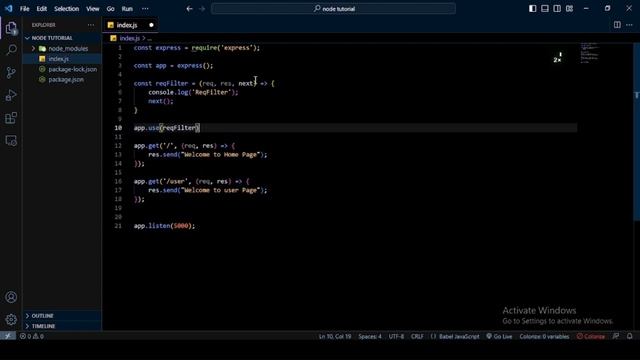Click the Colorize status bar button

click(591, 336)
